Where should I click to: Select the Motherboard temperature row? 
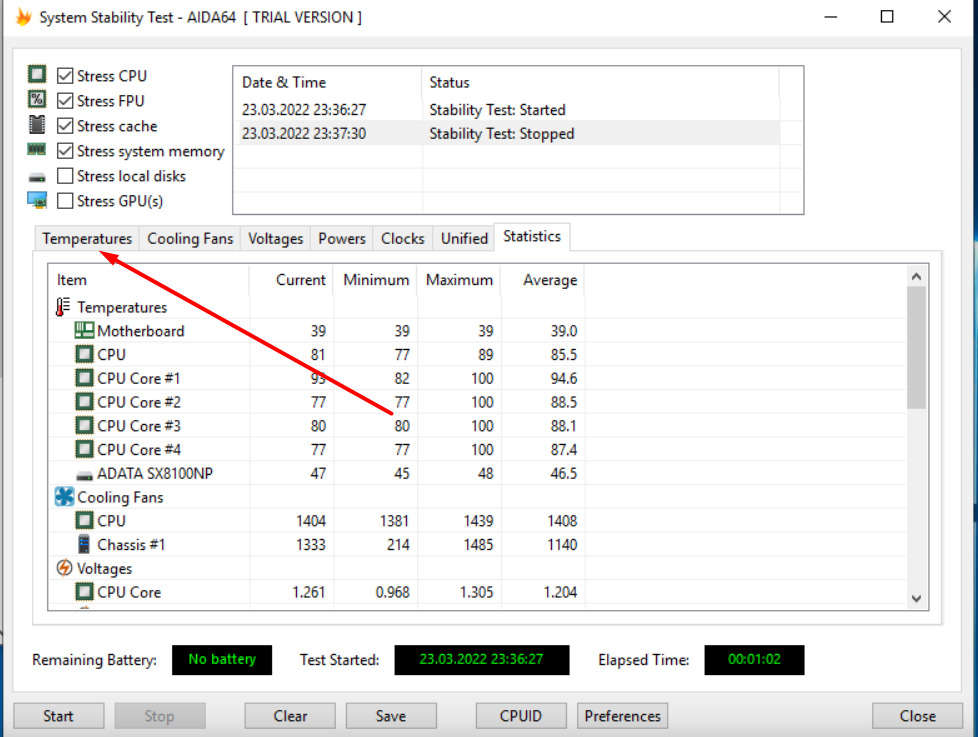click(x=477, y=330)
